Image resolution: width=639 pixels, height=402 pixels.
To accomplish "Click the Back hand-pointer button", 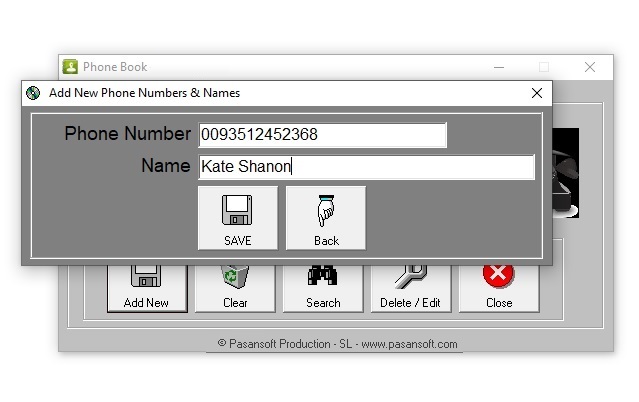I will click(x=326, y=218).
